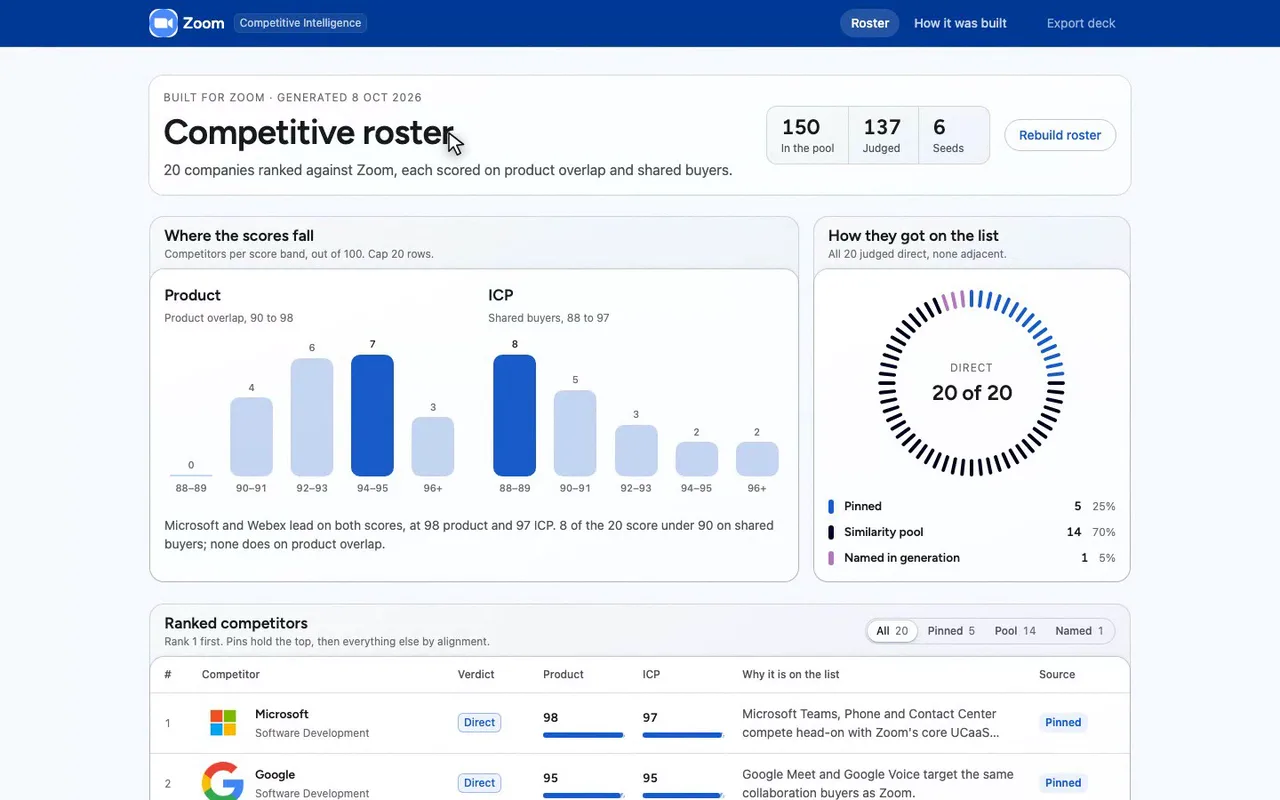1280x800 pixels.
Task: Click the Product 96+ bar with value 3
Action: point(433,446)
